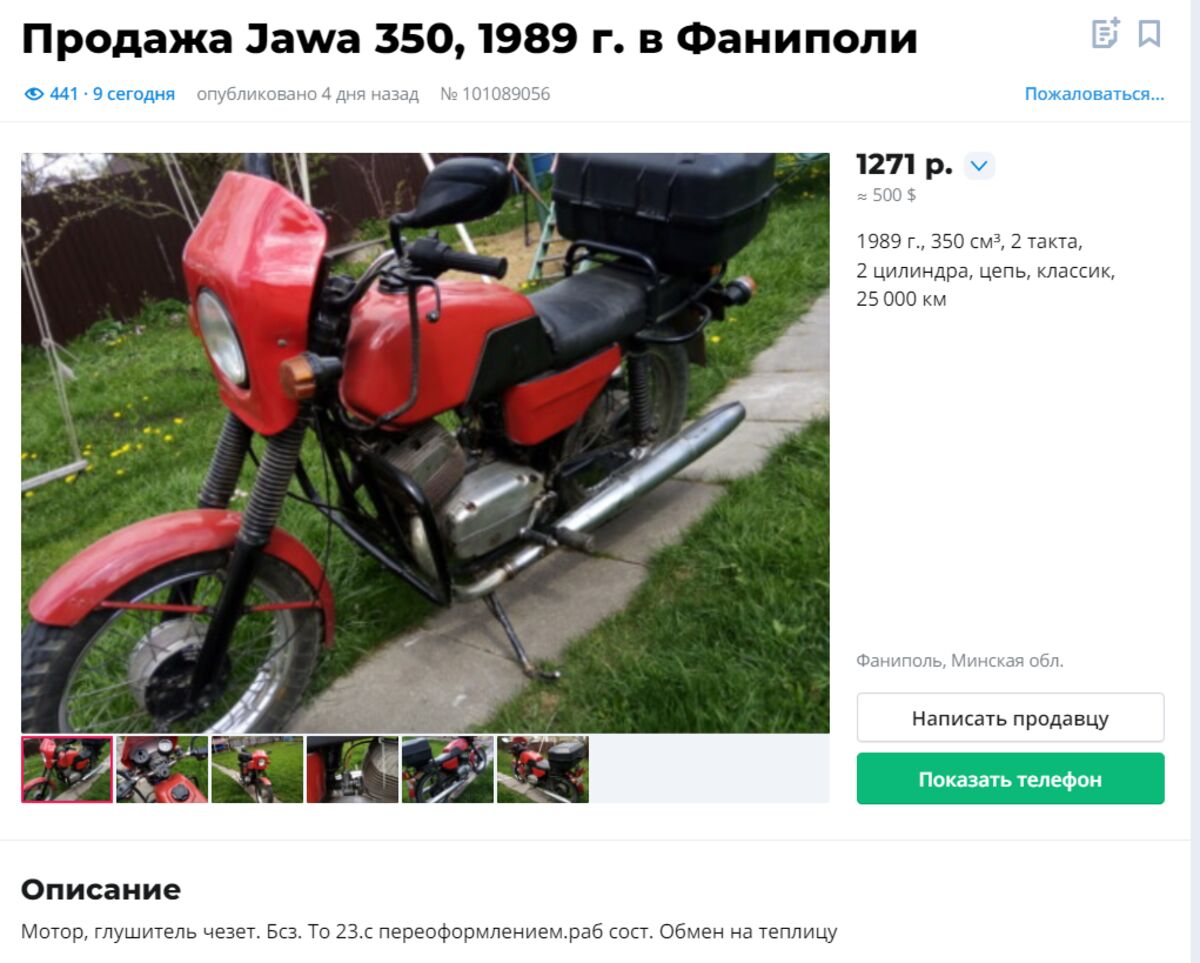Click the 1271 р. price label
The image size is (1200, 963).
point(905,165)
